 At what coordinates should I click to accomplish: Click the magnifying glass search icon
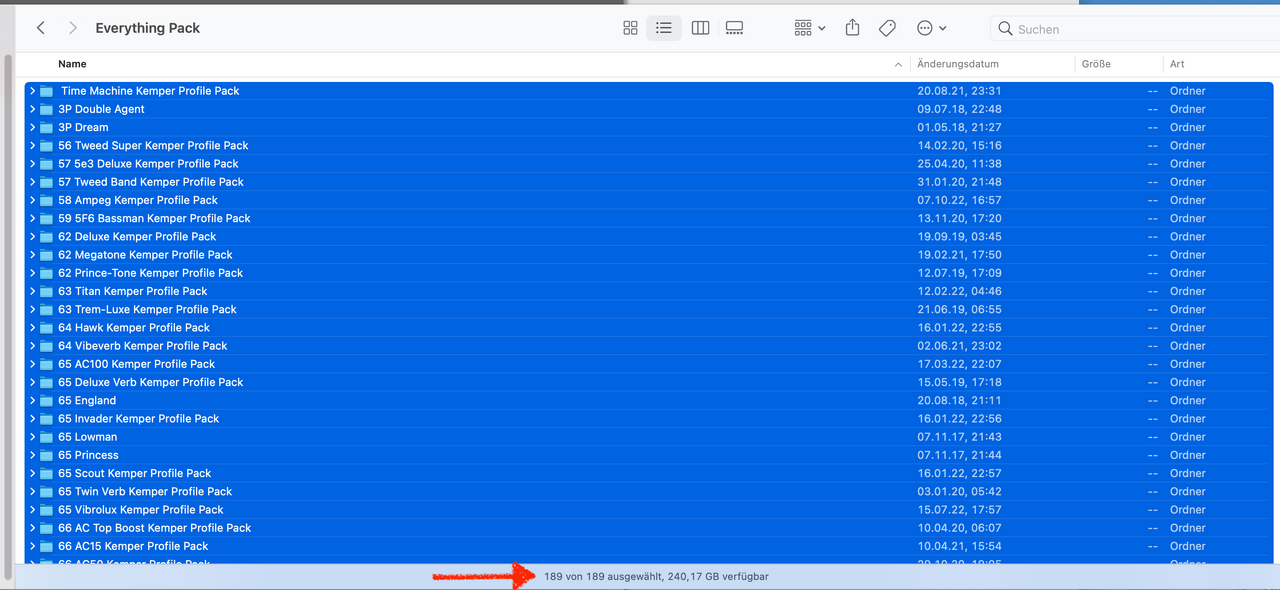point(1005,29)
